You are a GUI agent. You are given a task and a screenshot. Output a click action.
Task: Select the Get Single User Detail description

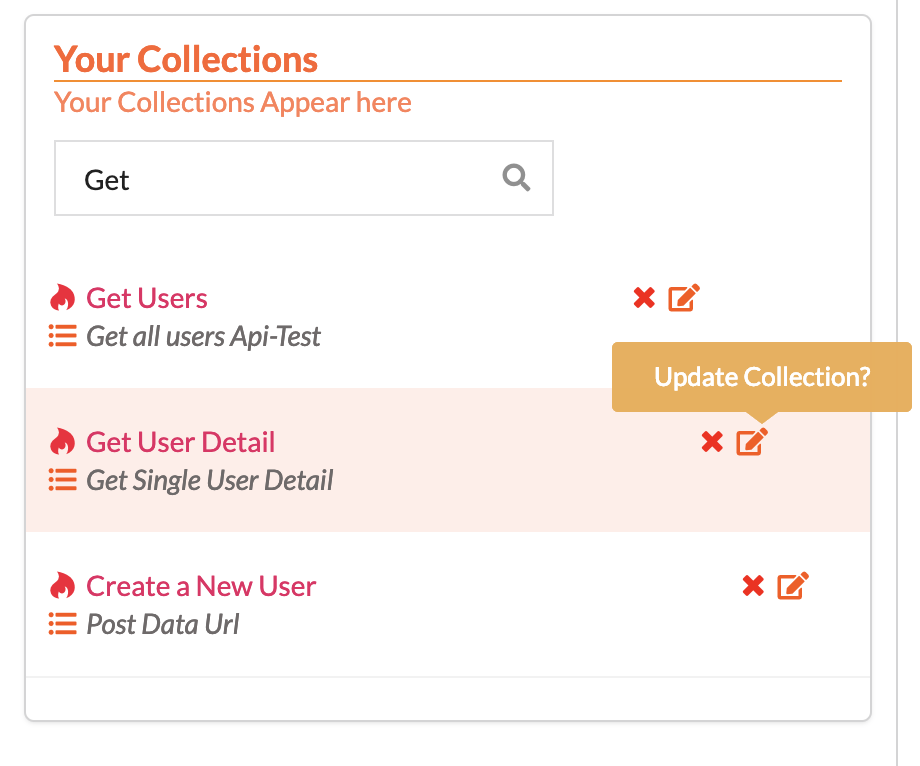[209, 480]
